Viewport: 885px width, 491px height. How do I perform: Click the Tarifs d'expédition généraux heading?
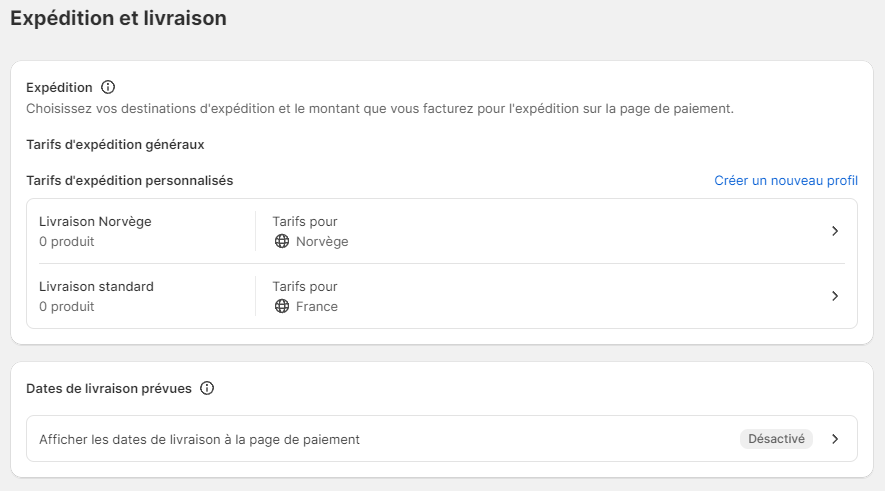click(115, 144)
